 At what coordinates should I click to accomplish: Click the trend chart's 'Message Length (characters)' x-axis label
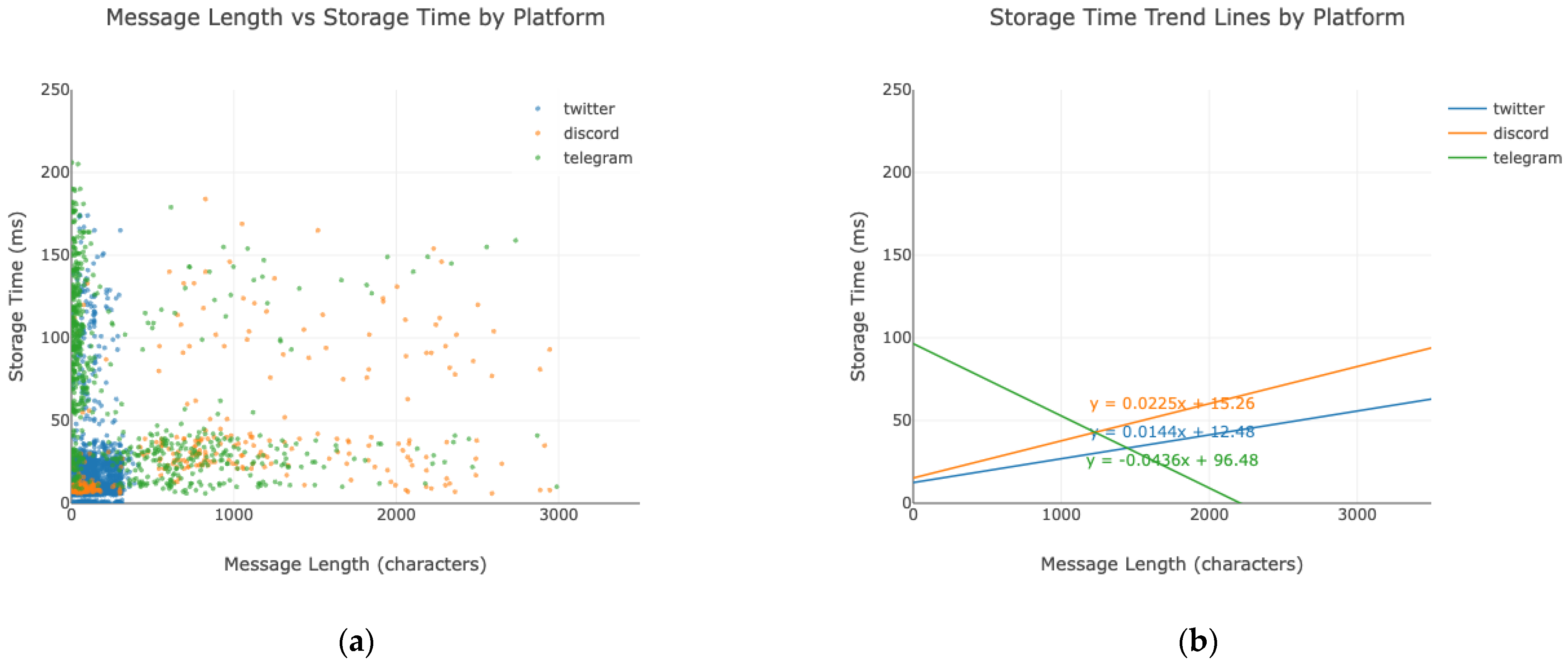pyautogui.click(x=1172, y=564)
